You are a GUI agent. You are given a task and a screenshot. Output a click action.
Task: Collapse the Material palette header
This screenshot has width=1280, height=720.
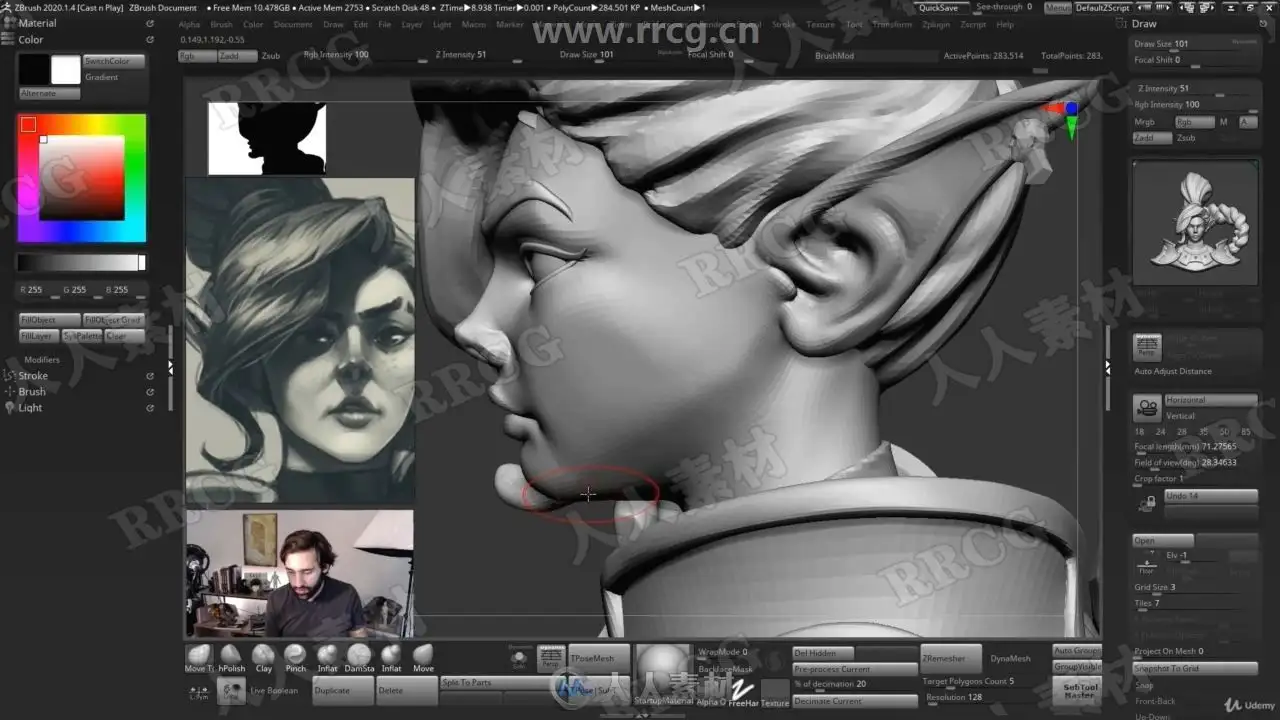click(37, 23)
